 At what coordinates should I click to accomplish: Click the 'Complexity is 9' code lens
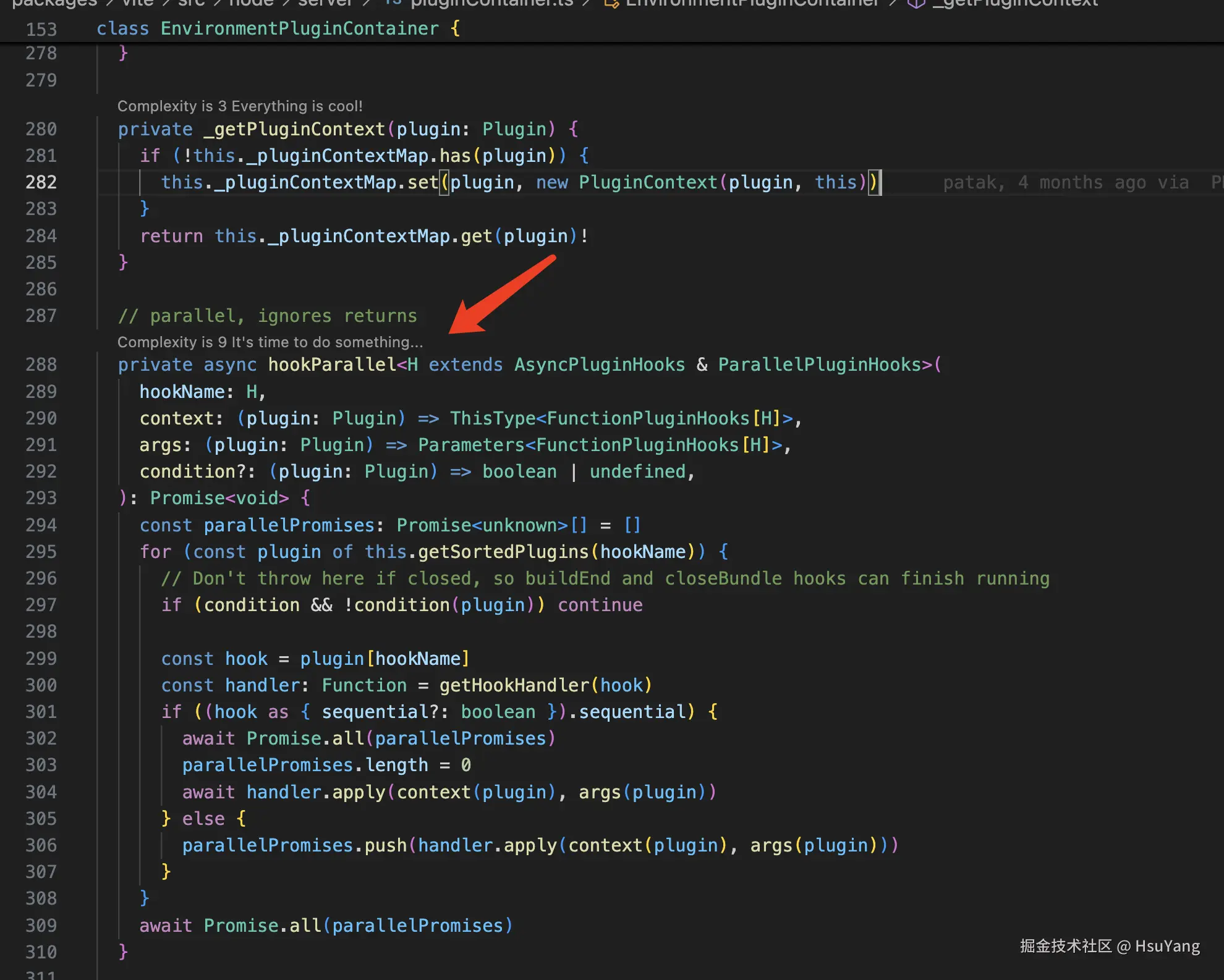tap(270, 342)
